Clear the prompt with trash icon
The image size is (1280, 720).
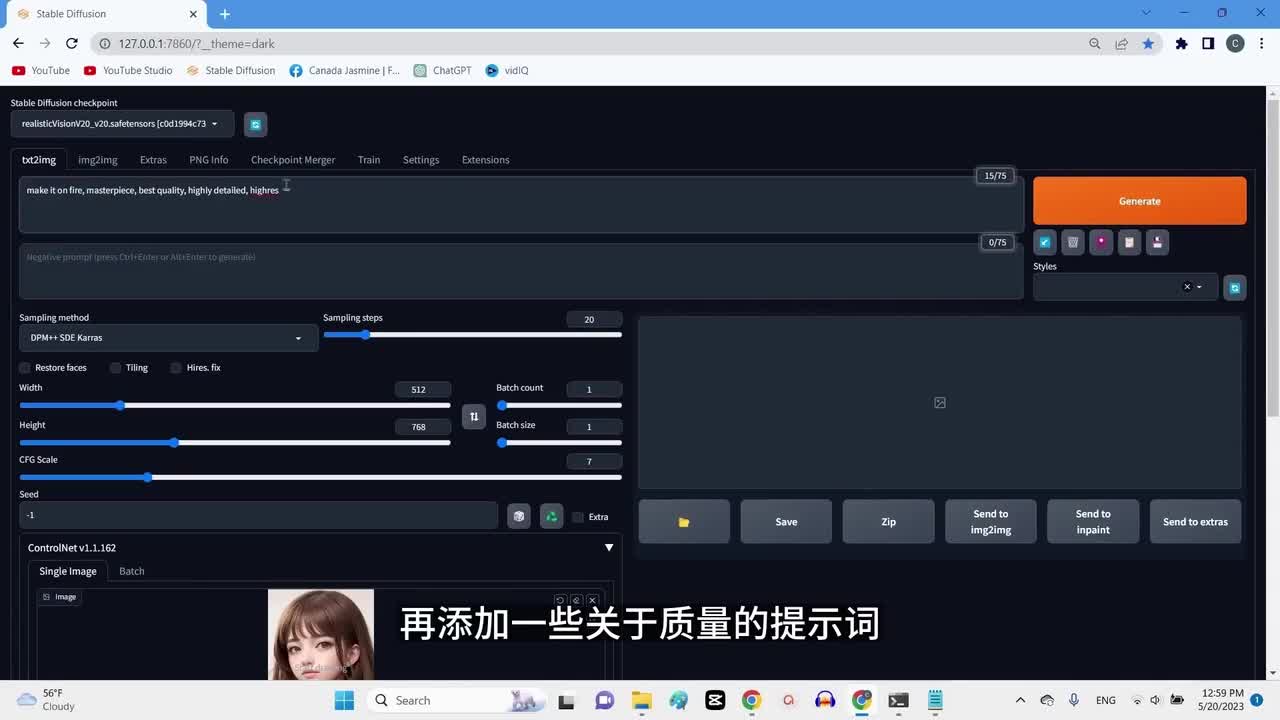pyautogui.click(x=1073, y=242)
